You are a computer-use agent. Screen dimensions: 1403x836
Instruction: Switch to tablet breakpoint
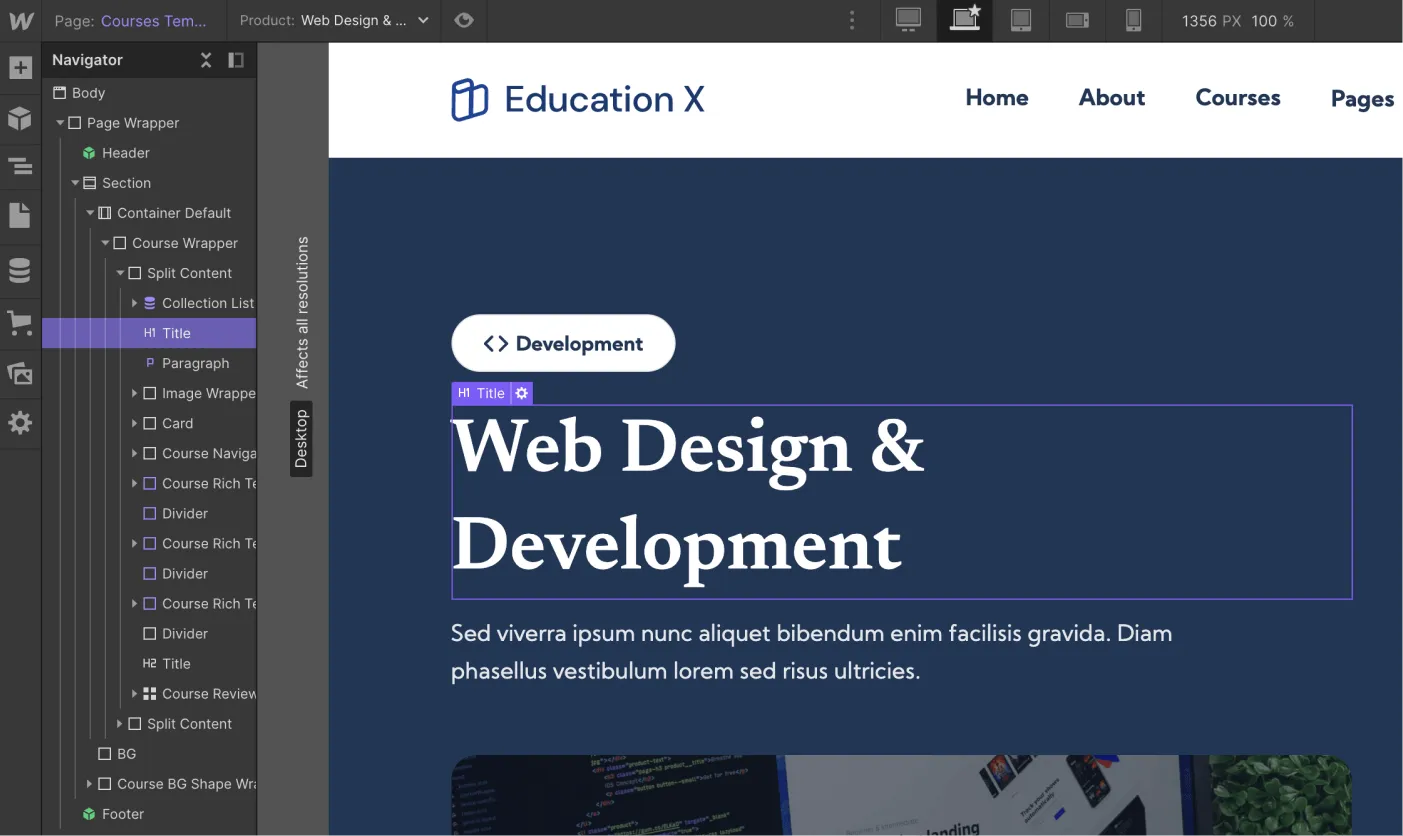click(1020, 20)
